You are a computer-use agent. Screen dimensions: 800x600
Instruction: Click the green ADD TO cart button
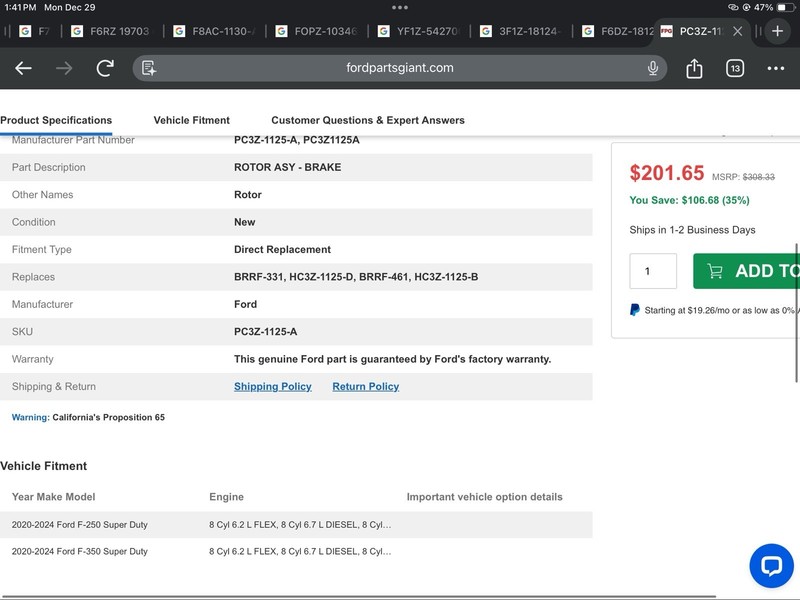point(746,271)
